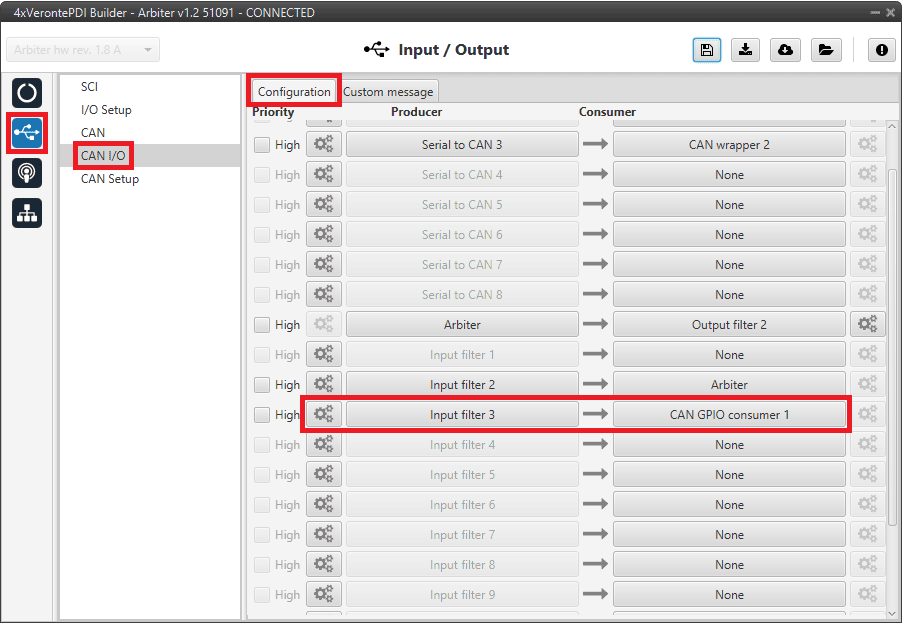Toggle High priority for Input filter 4

click(262, 445)
